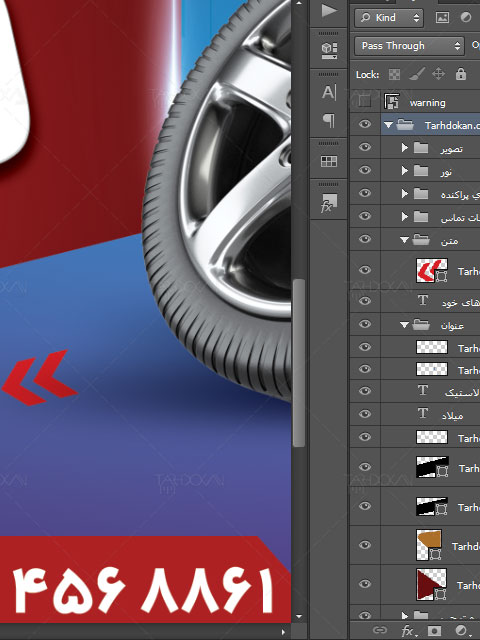Image resolution: width=480 pixels, height=640 pixels.
Task: Add layer mask icon in Layers footer
Action: click(434, 631)
